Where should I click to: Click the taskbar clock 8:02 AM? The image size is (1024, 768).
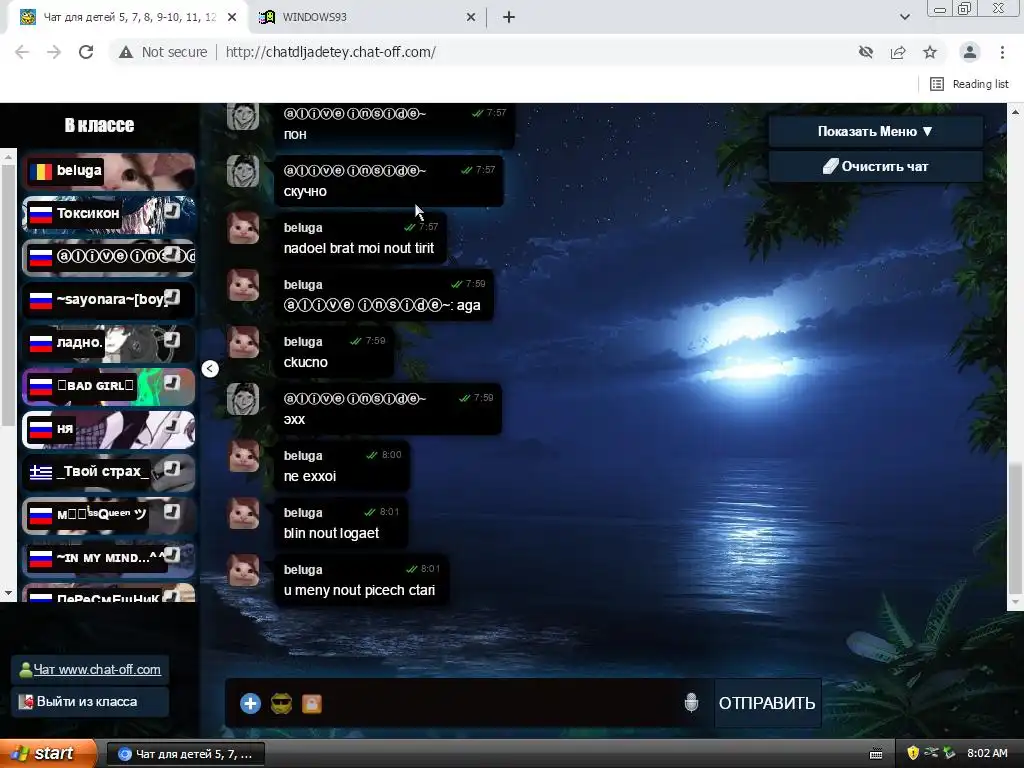point(987,754)
